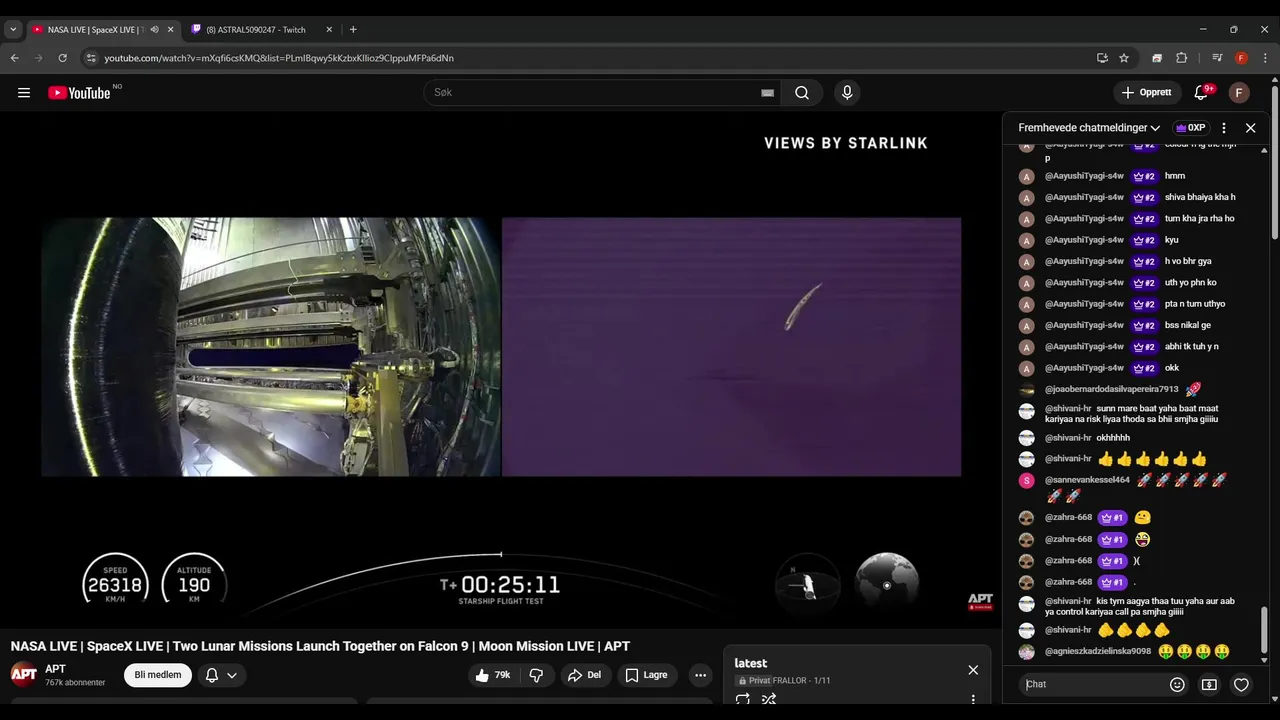Click username @sannevankessel464 in chat
Image resolution: width=1280 pixels, height=720 pixels.
pos(1087,480)
